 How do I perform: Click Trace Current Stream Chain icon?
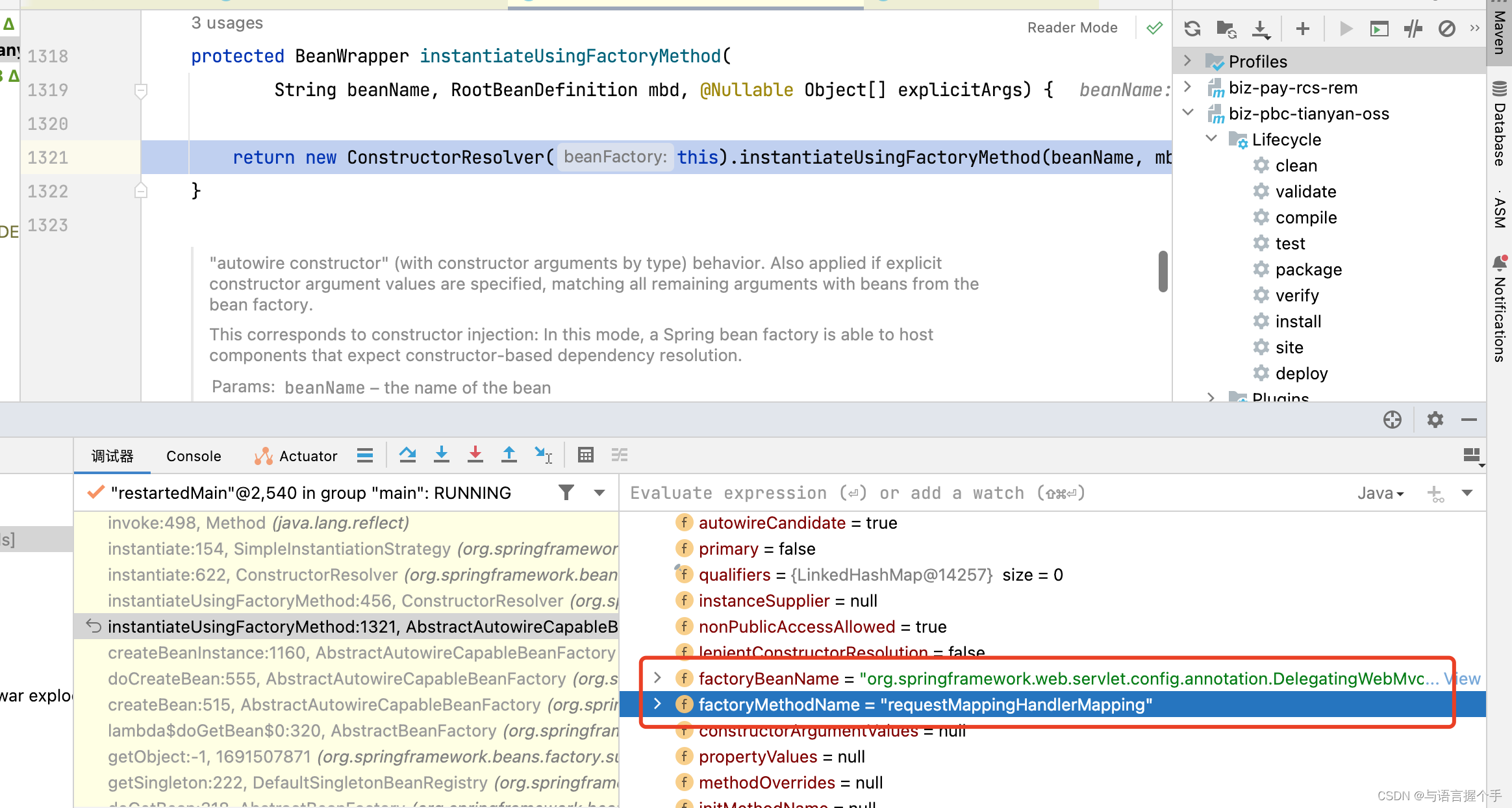620,455
